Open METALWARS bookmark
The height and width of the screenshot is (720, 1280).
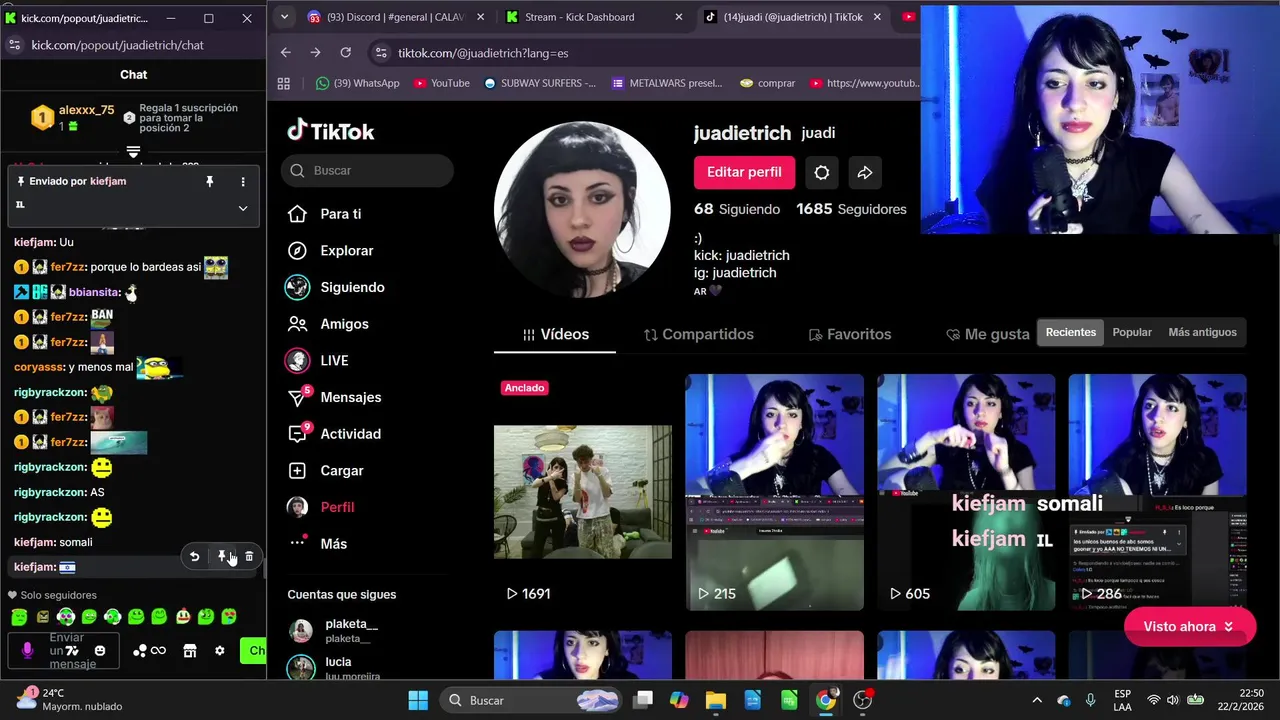(668, 83)
